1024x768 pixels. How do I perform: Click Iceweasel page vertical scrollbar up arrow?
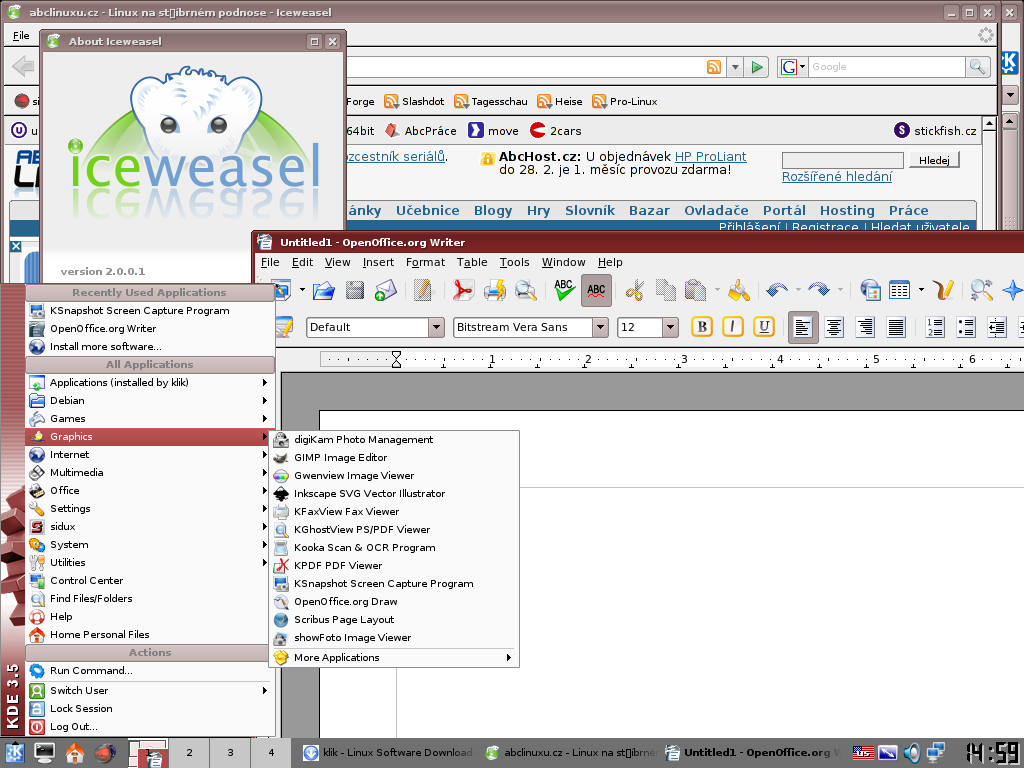(989, 123)
